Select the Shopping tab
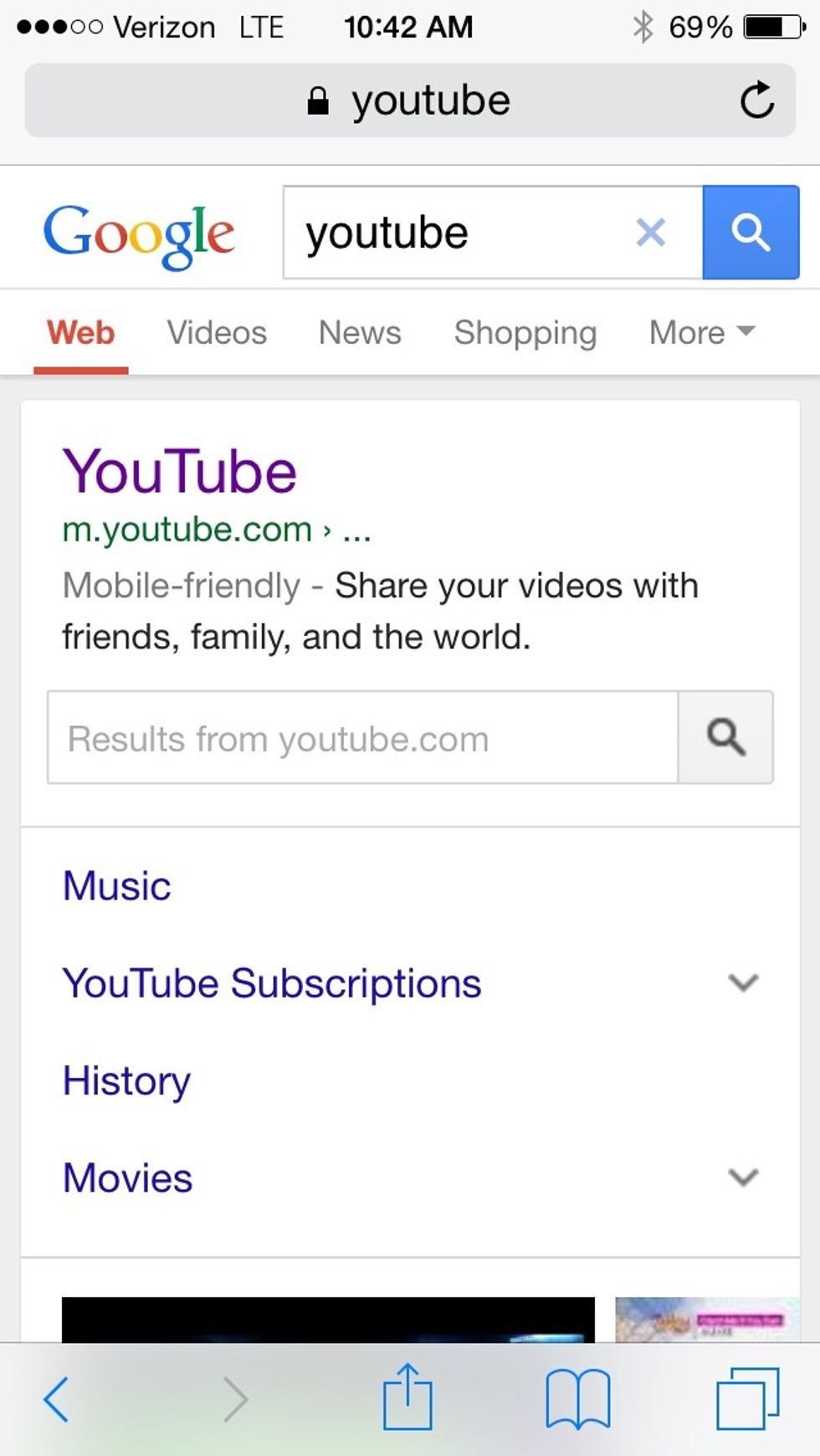 (x=525, y=332)
